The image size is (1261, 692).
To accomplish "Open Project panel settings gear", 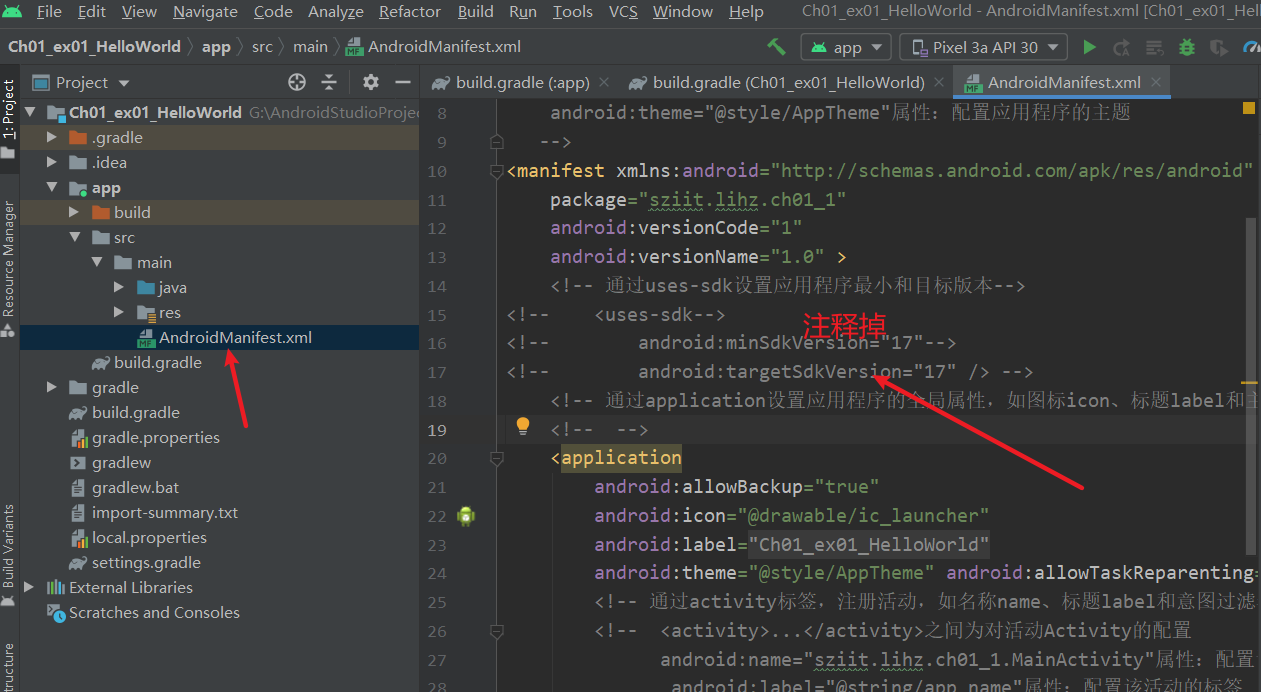I will point(371,82).
